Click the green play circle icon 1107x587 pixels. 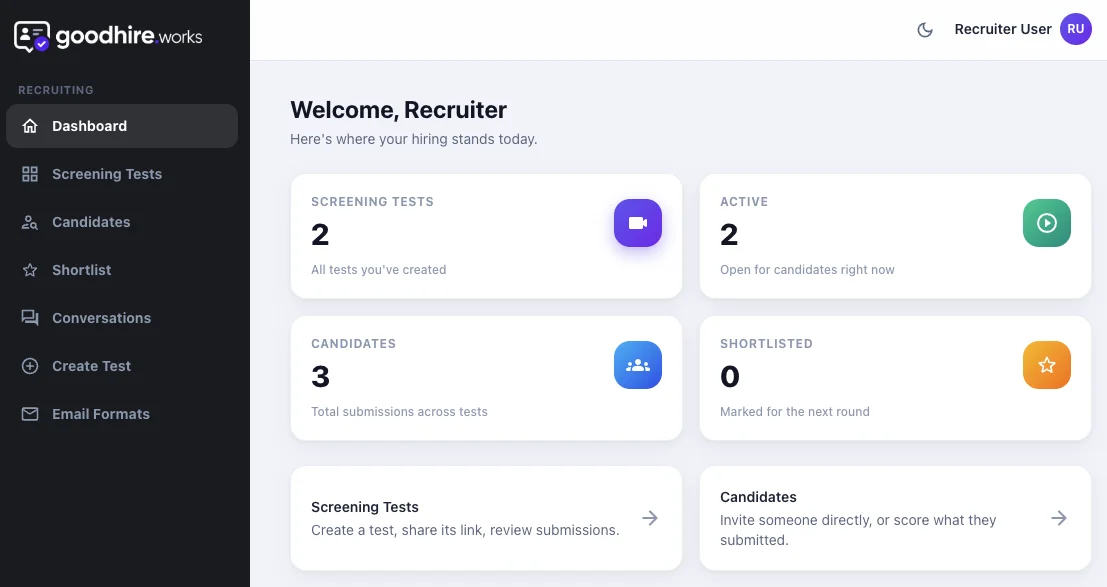(1046, 223)
